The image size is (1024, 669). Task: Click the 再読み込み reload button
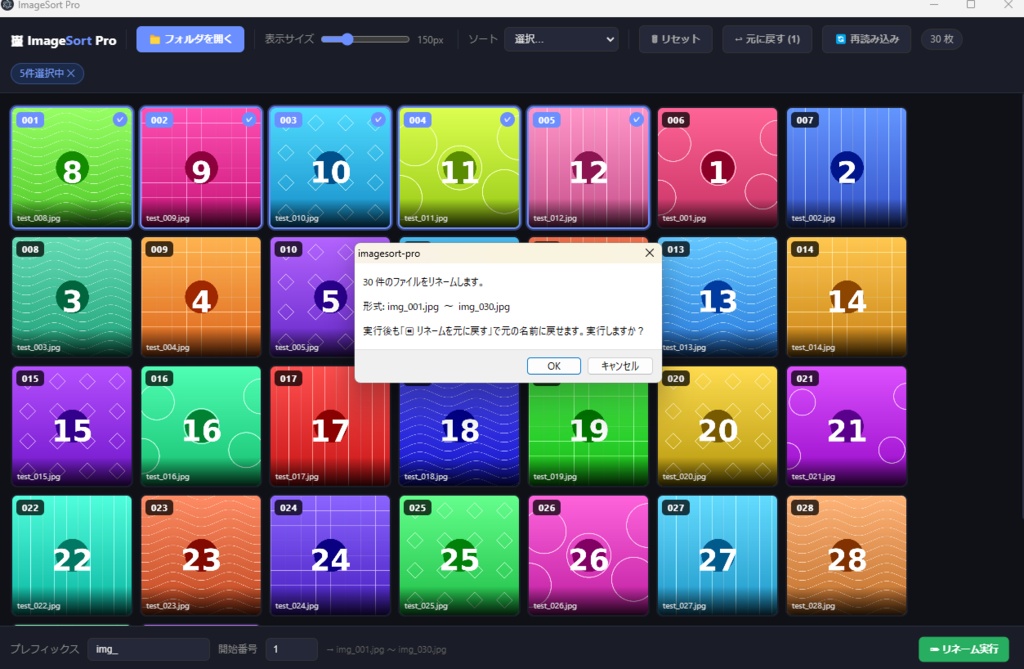coord(867,39)
